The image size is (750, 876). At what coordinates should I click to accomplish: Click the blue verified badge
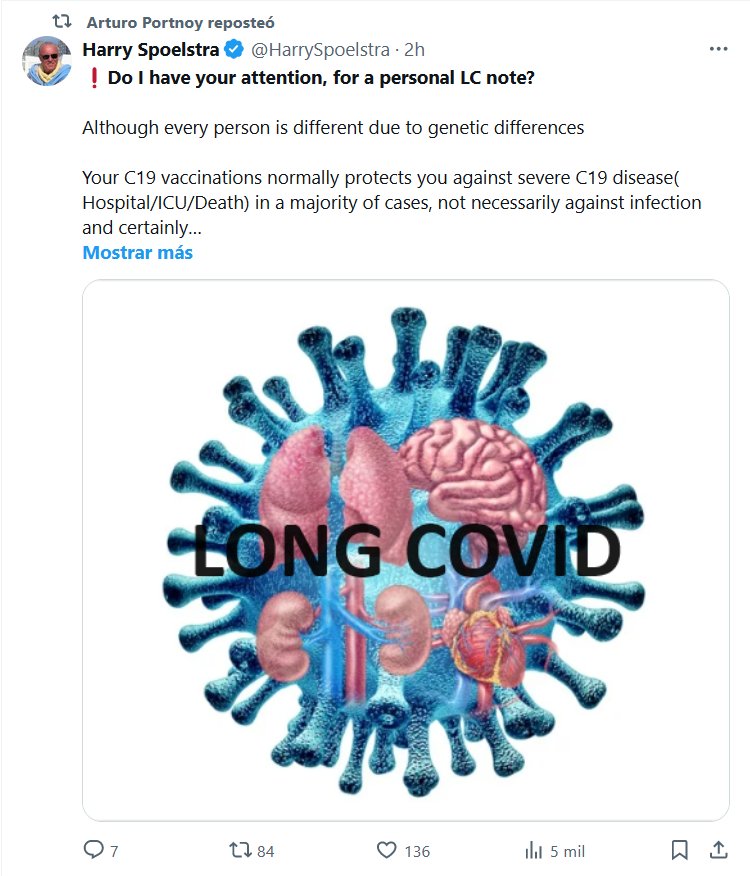tap(233, 49)
